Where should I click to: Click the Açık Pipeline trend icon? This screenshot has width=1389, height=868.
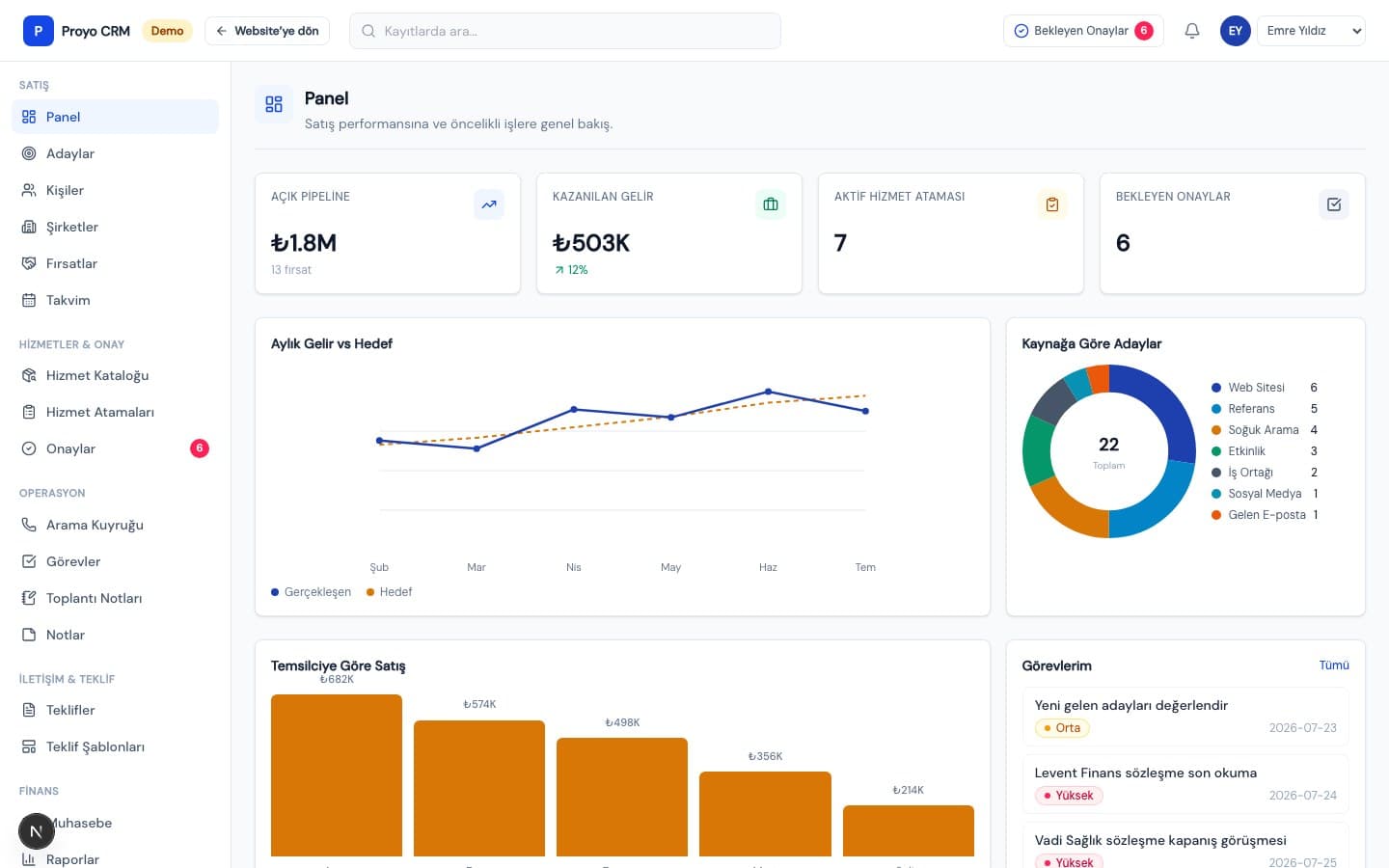[489, 204]
